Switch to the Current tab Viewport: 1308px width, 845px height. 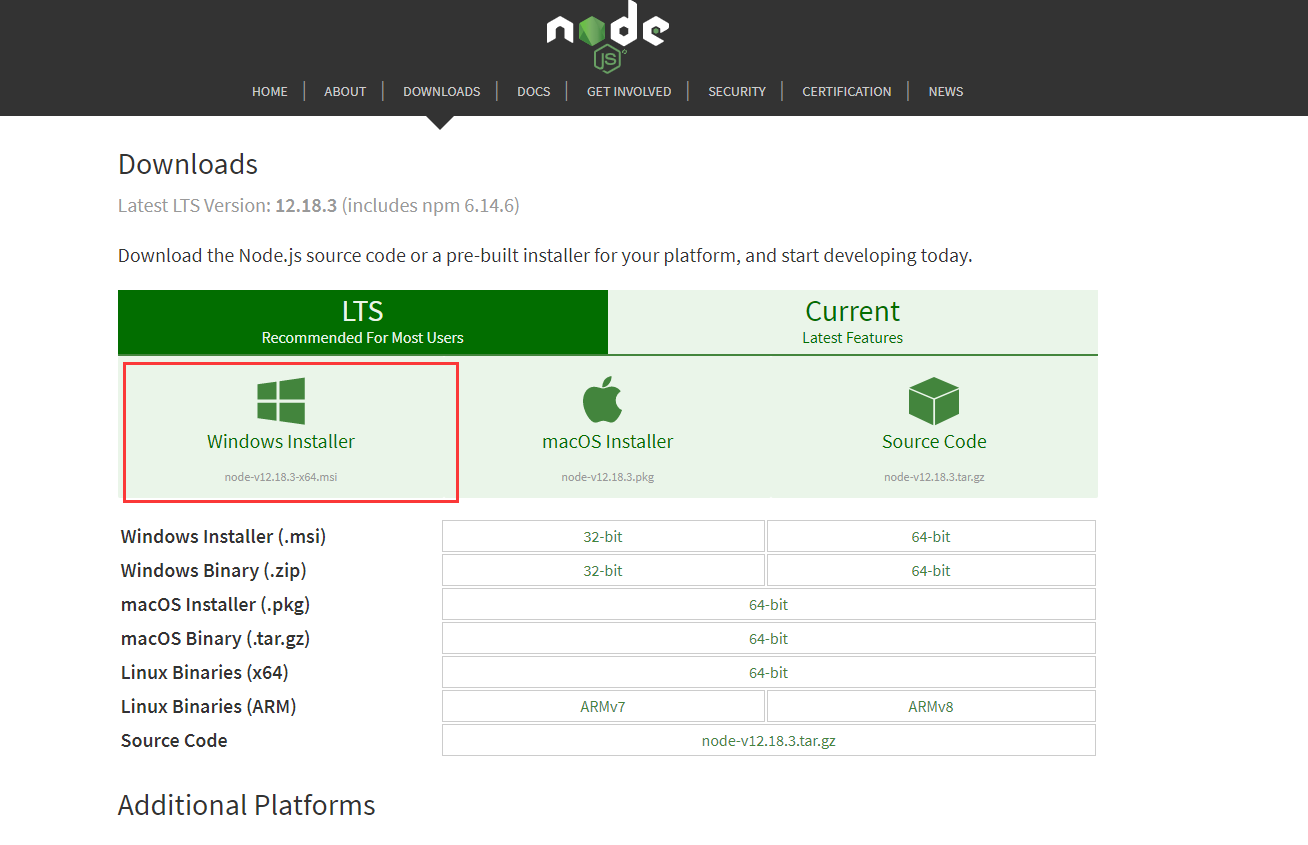click(852, 322)
